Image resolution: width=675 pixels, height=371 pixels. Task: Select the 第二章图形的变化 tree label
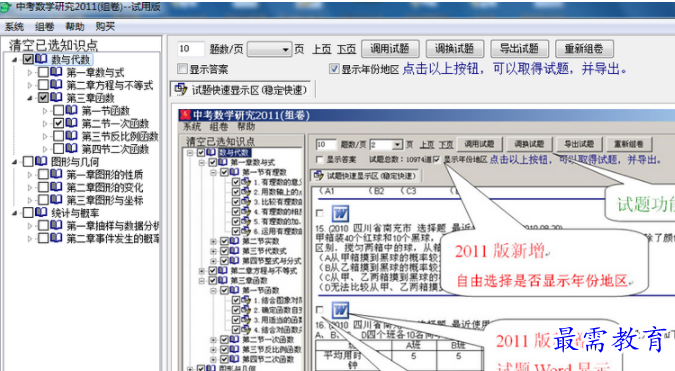pos(105,187)
